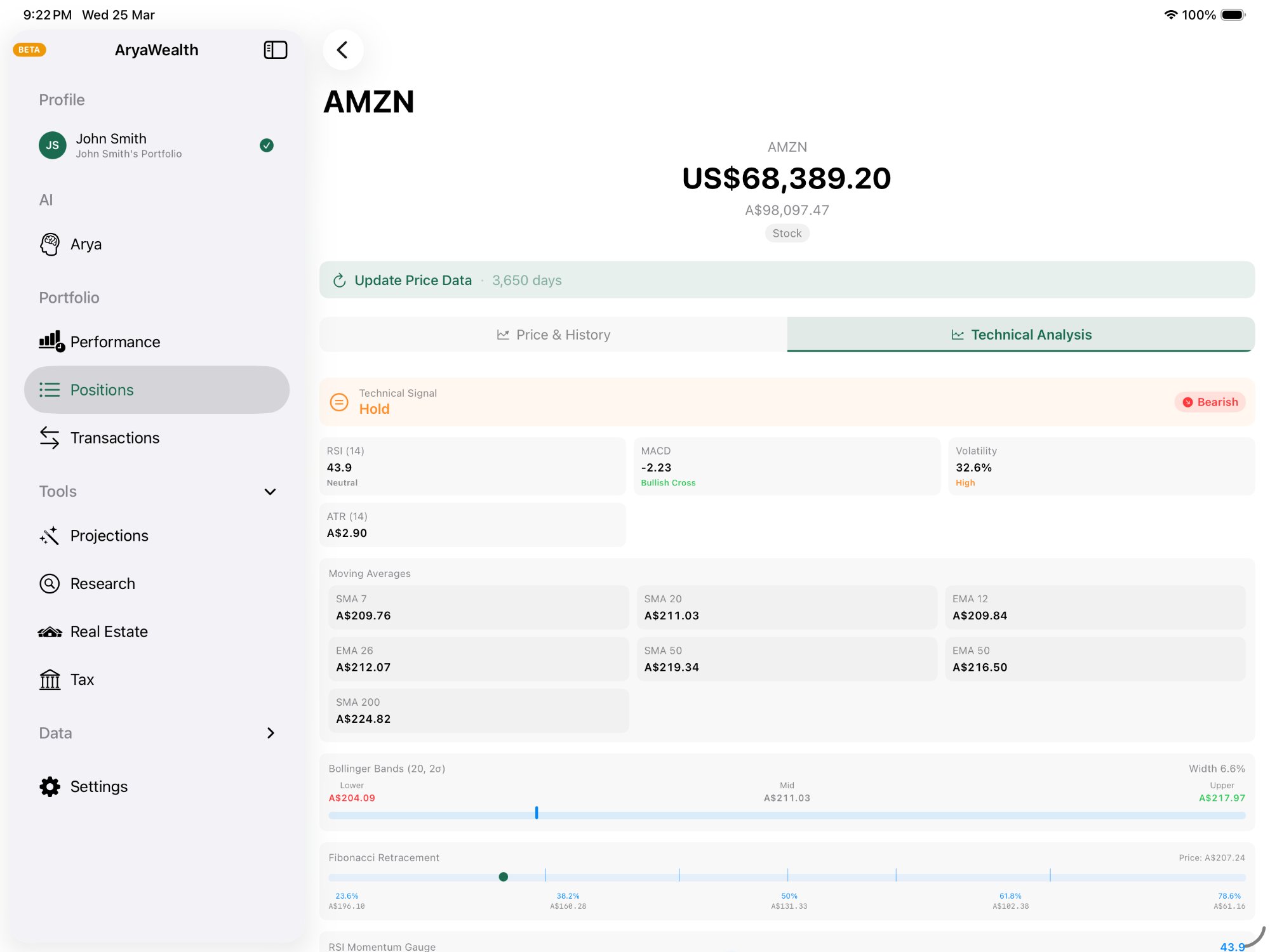This screenshot has width=1270, height=952.
Task: Select Positions in sidebar
Action: pyautogui.click(x=157, y=390)
